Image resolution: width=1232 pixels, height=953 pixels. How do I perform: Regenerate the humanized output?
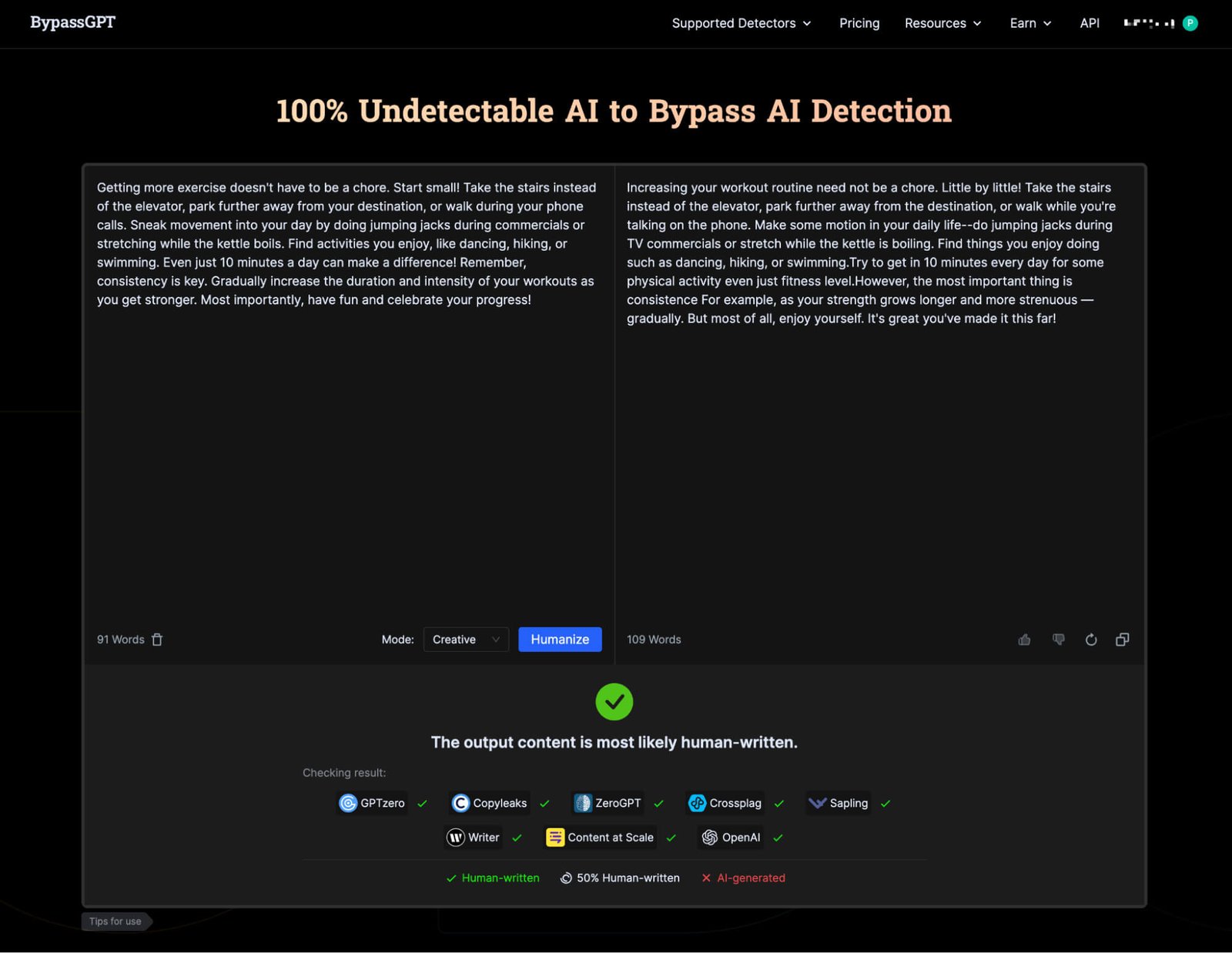1091,639
